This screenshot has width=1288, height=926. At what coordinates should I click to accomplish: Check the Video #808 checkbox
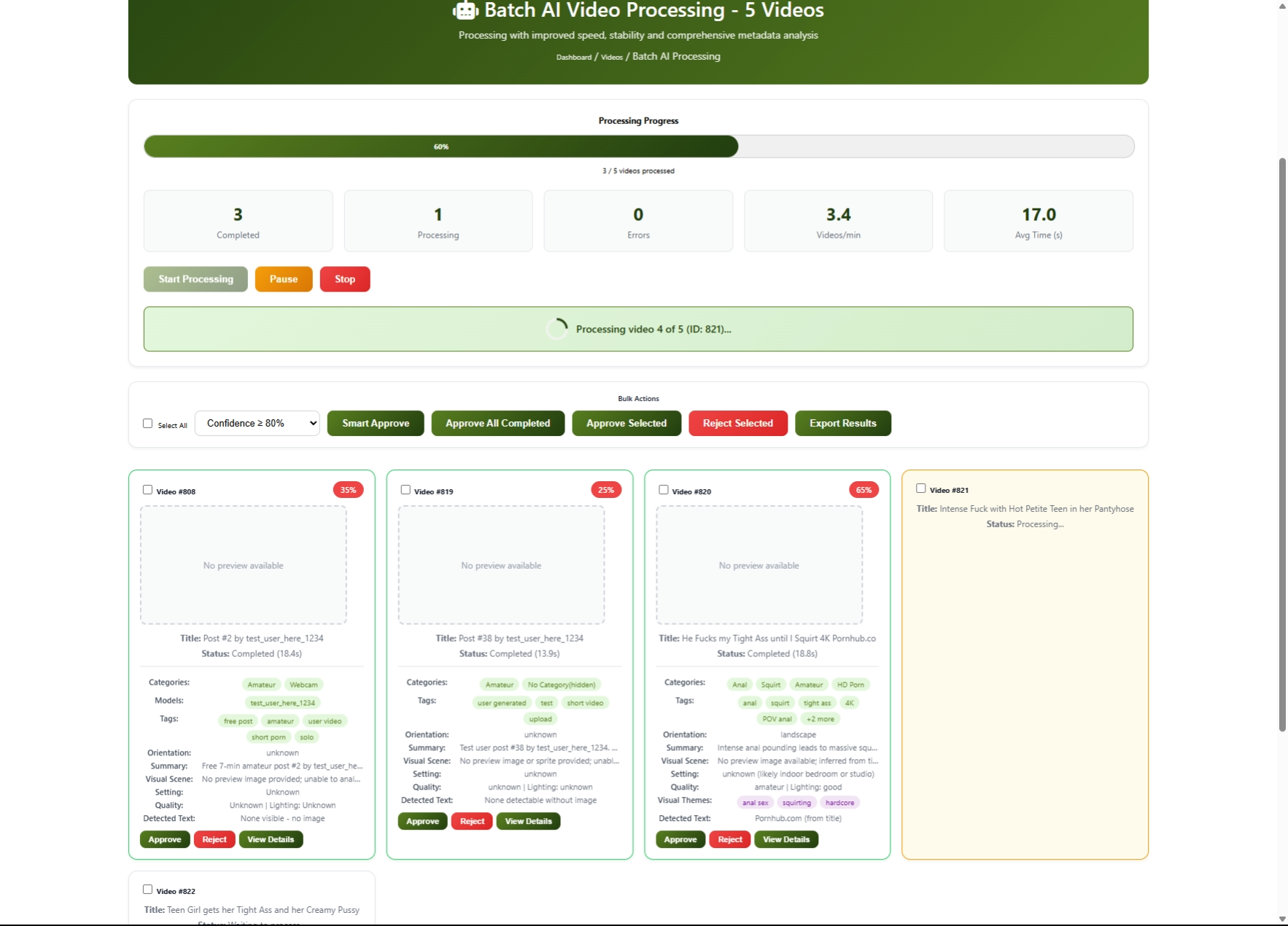[x=148, y=490]
